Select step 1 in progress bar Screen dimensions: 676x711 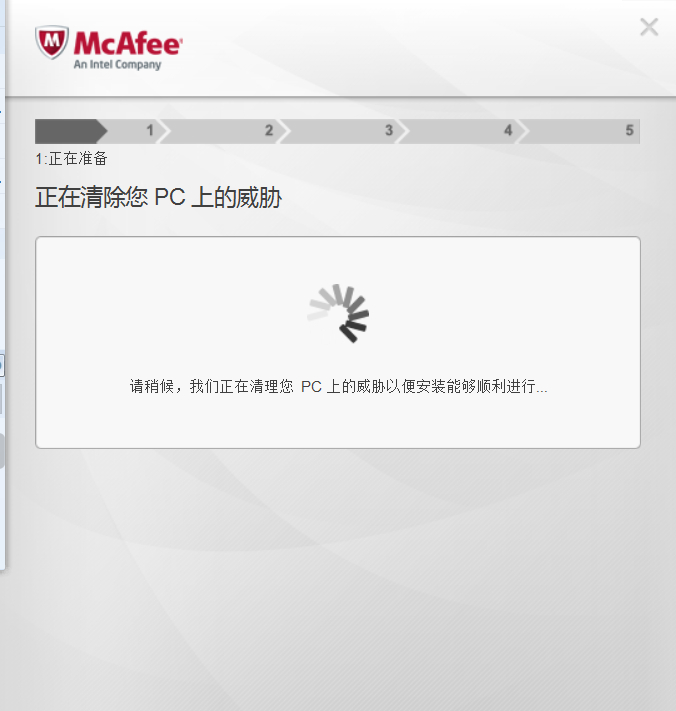(150, 131)
